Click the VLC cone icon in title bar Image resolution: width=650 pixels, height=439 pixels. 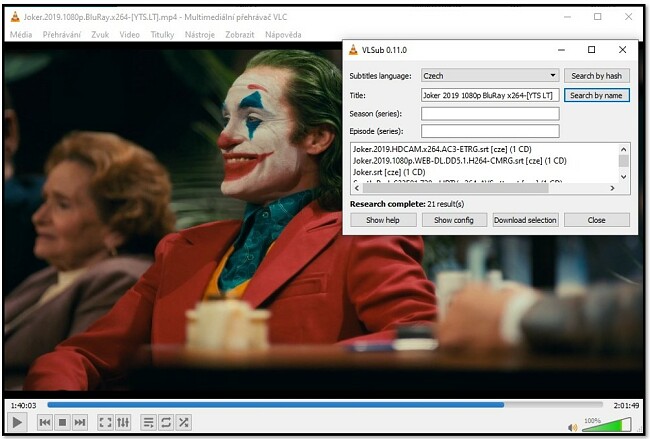point(15,17)
